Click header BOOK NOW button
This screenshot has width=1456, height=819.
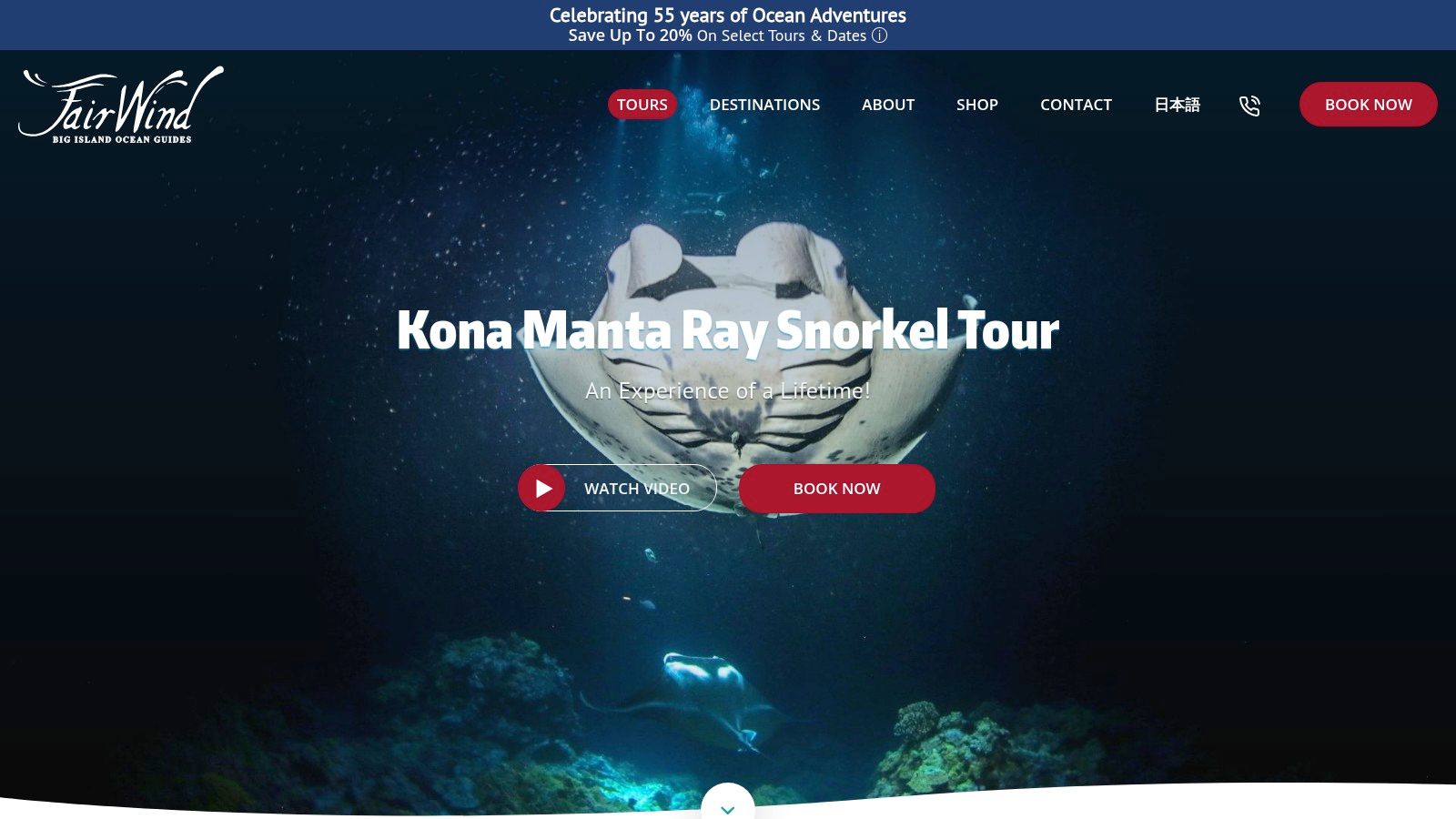[1369, 105]
